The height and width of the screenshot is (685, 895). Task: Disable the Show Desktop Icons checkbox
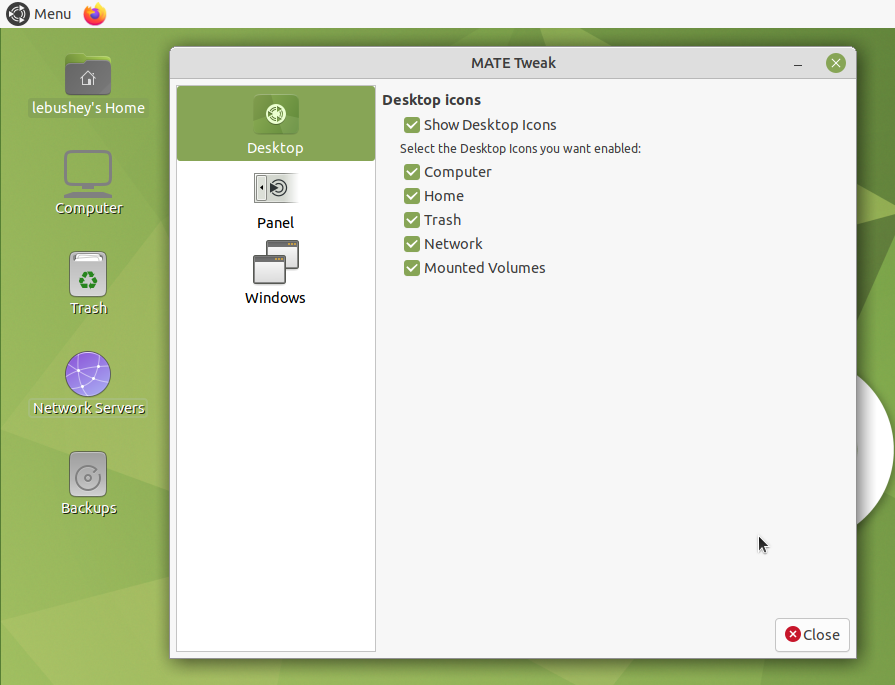tap(412, 125)
